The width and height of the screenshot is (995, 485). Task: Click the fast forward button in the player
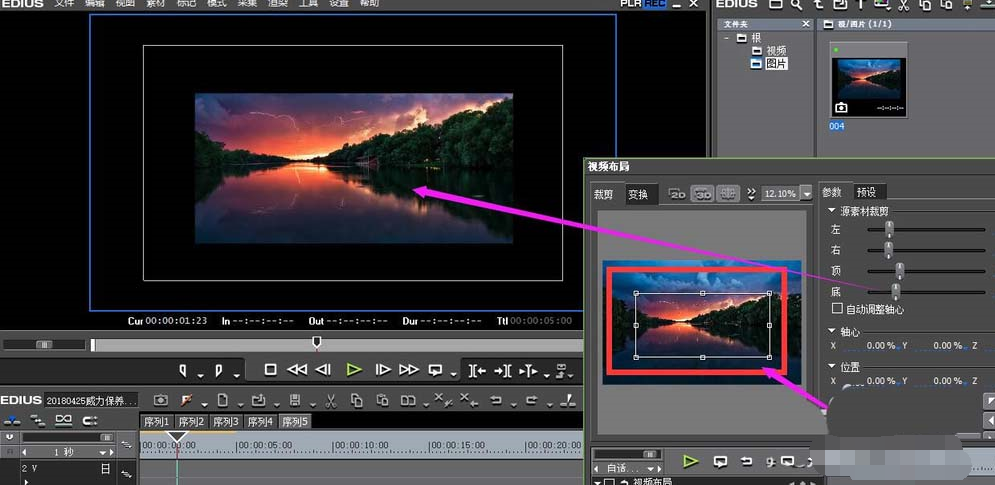pos(408,369)
